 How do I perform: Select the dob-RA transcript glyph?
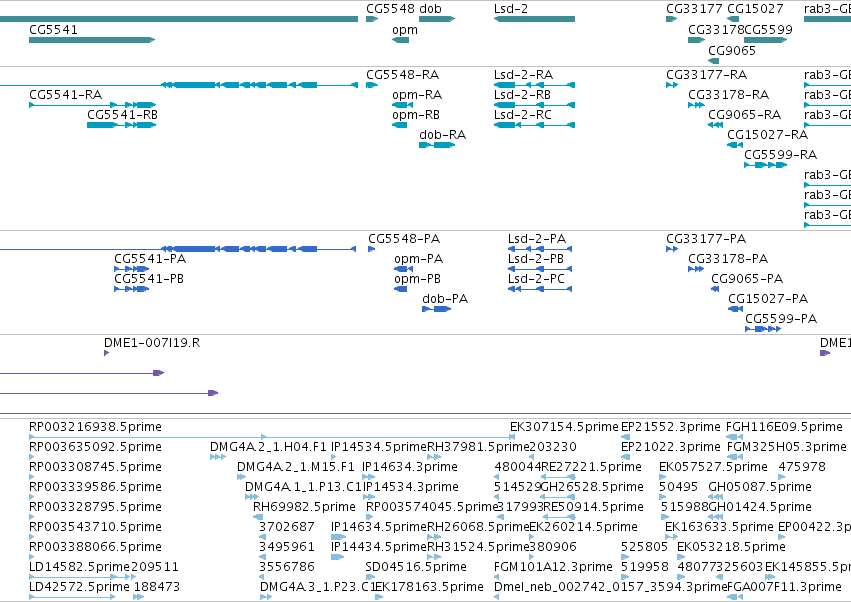(x=437, y=145)
